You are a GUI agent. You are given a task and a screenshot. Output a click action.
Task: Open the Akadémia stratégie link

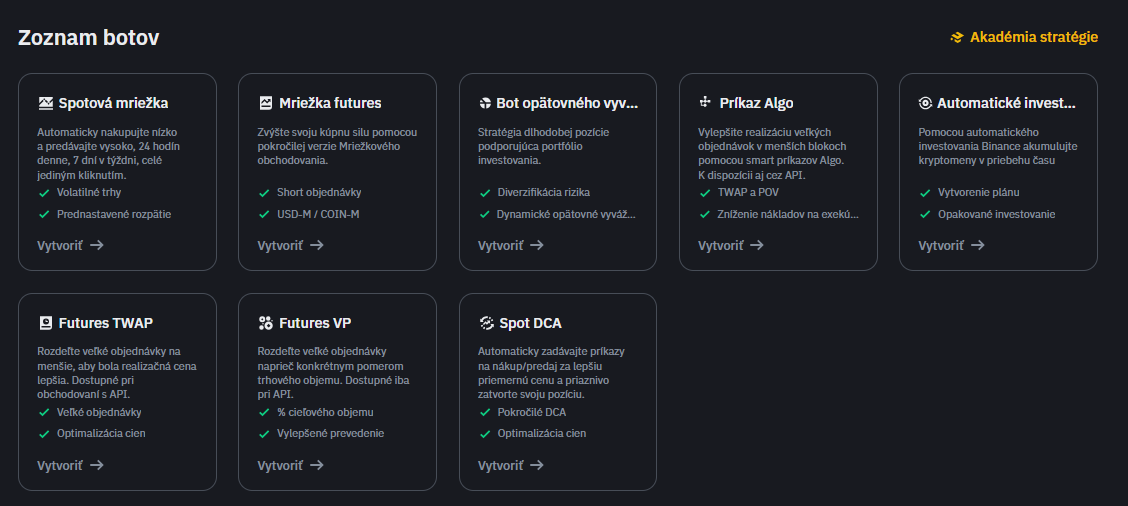(1033, 38)
